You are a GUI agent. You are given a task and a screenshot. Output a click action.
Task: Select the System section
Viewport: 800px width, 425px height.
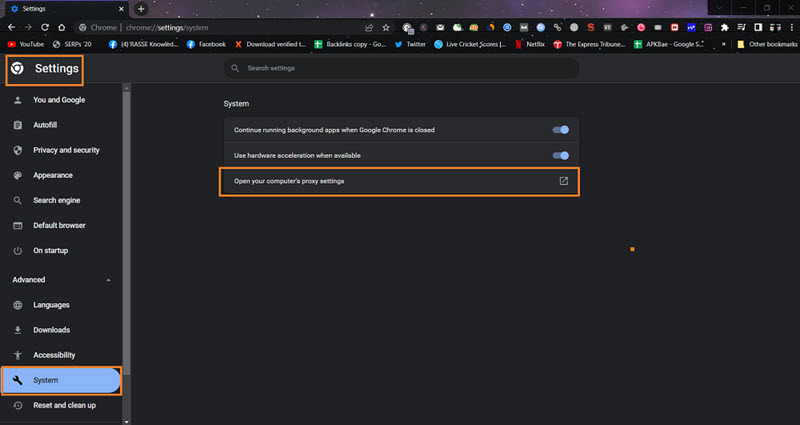pyautogui.click(x=61, y=380)
